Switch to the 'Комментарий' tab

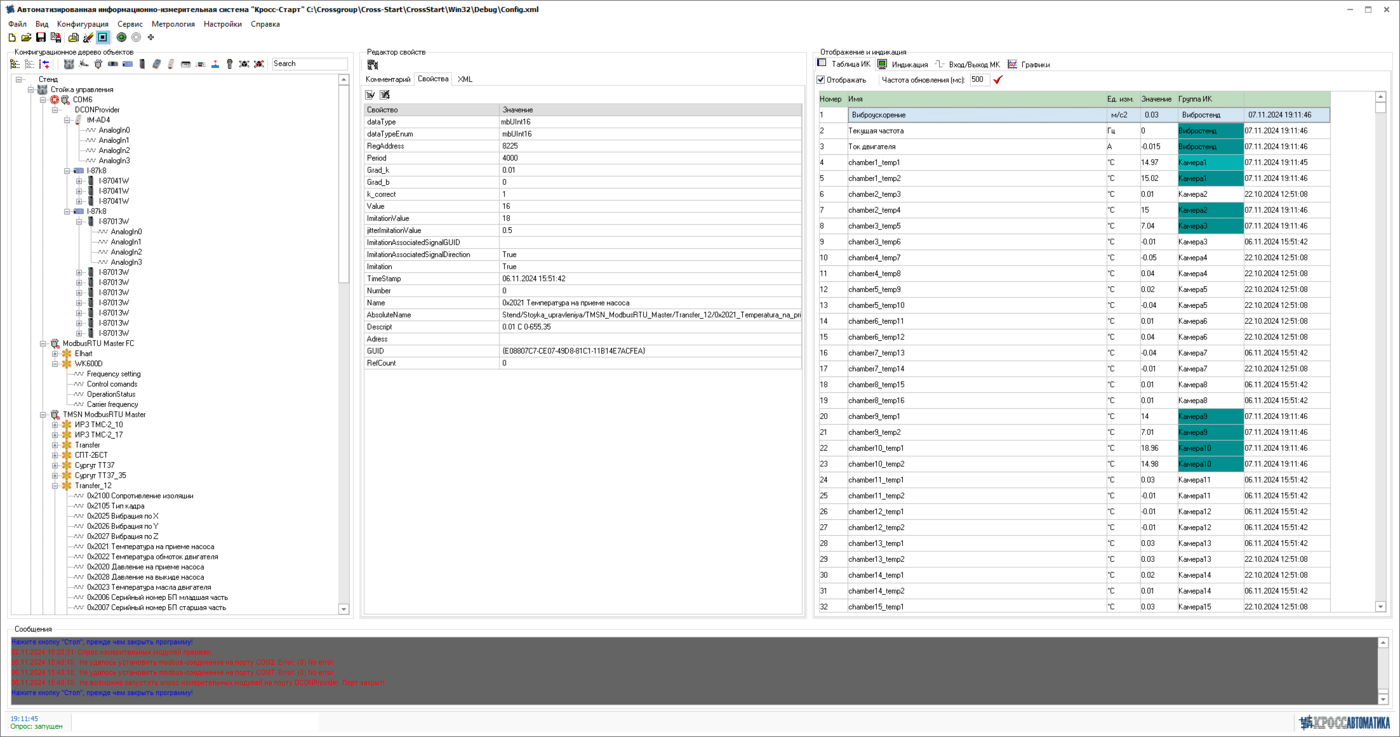tap(388, 79)
